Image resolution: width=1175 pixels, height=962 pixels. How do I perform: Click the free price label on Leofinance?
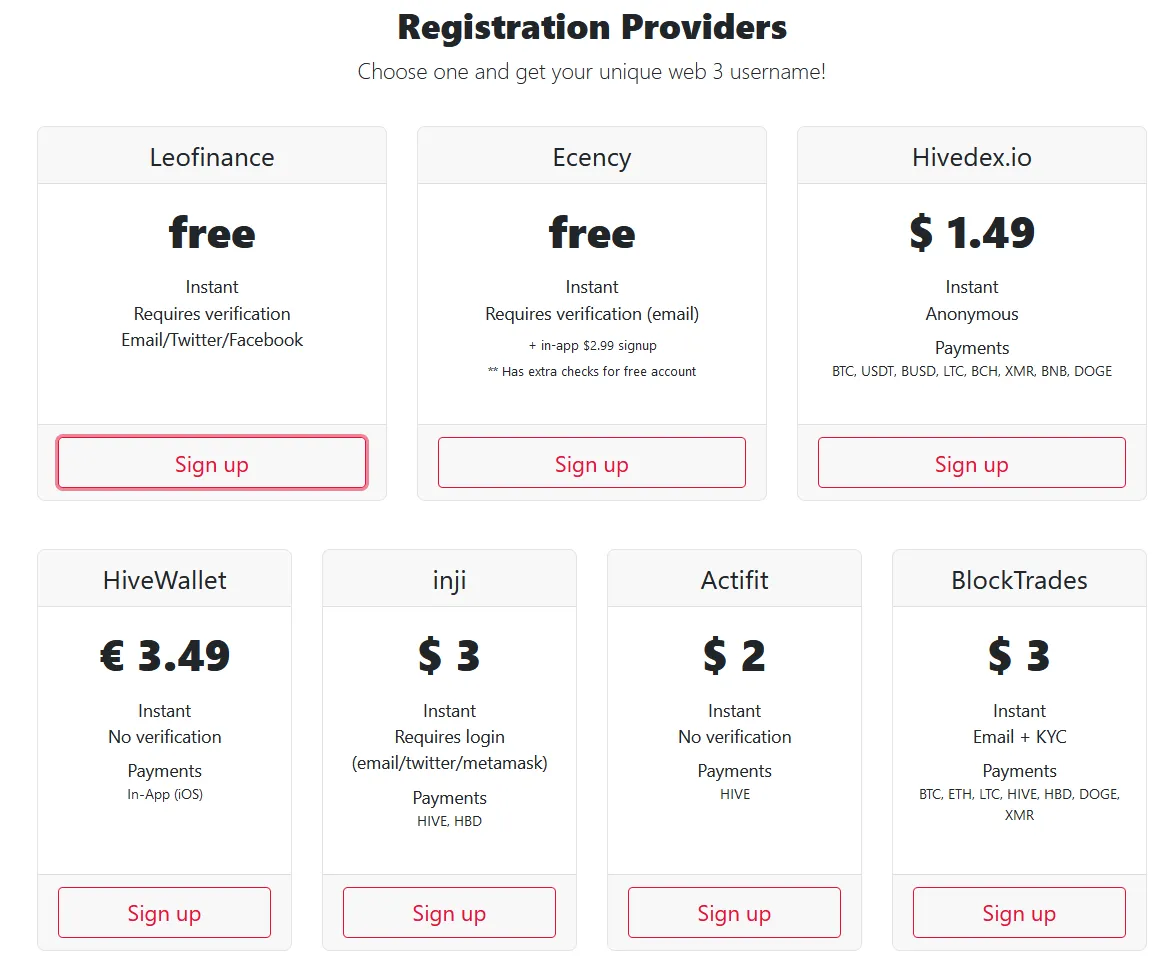211,234
